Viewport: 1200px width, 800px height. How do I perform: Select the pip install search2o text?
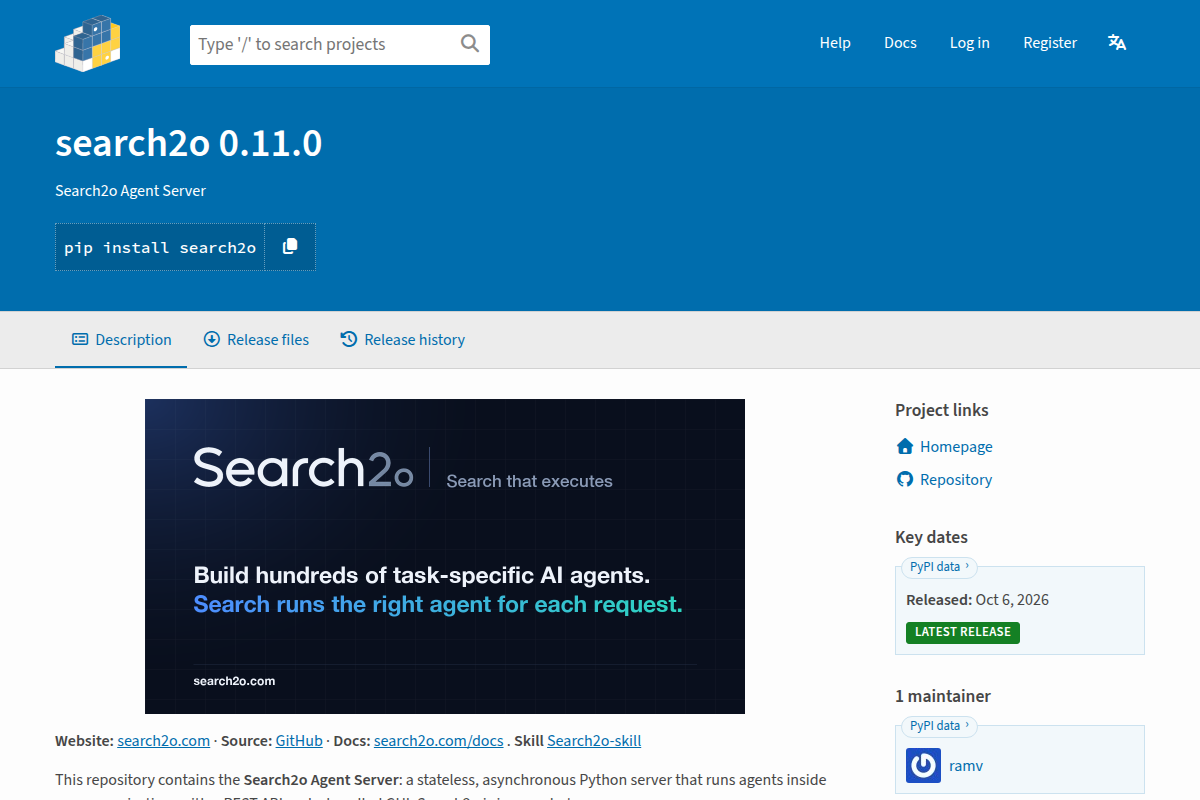(160, 248)
